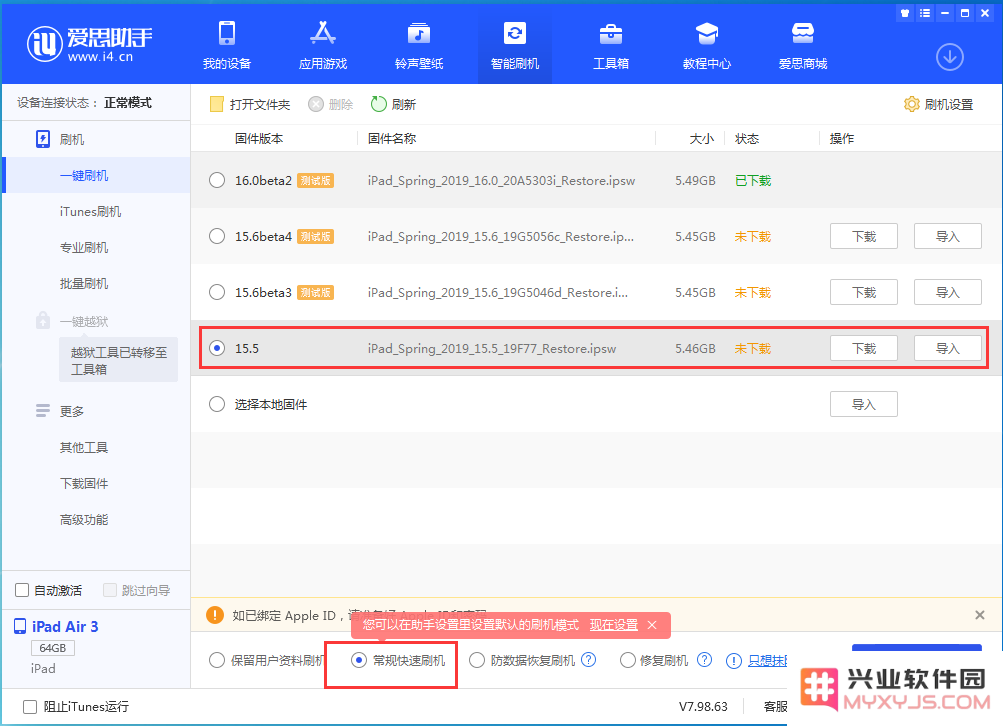Click the 刷机设置 gear icon

pos(912,104)
